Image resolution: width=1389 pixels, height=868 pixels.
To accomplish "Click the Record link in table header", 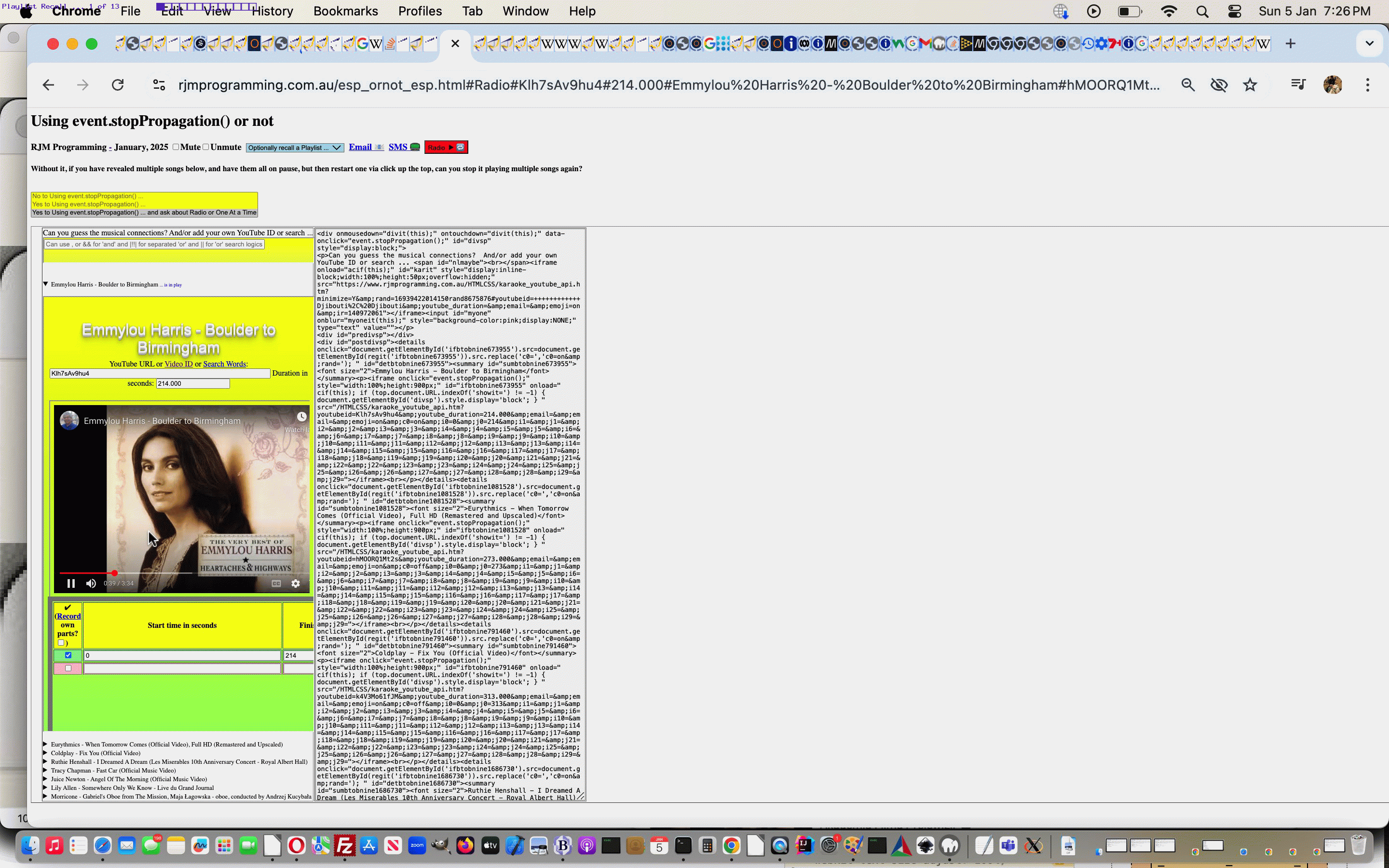I will point(69,616).
